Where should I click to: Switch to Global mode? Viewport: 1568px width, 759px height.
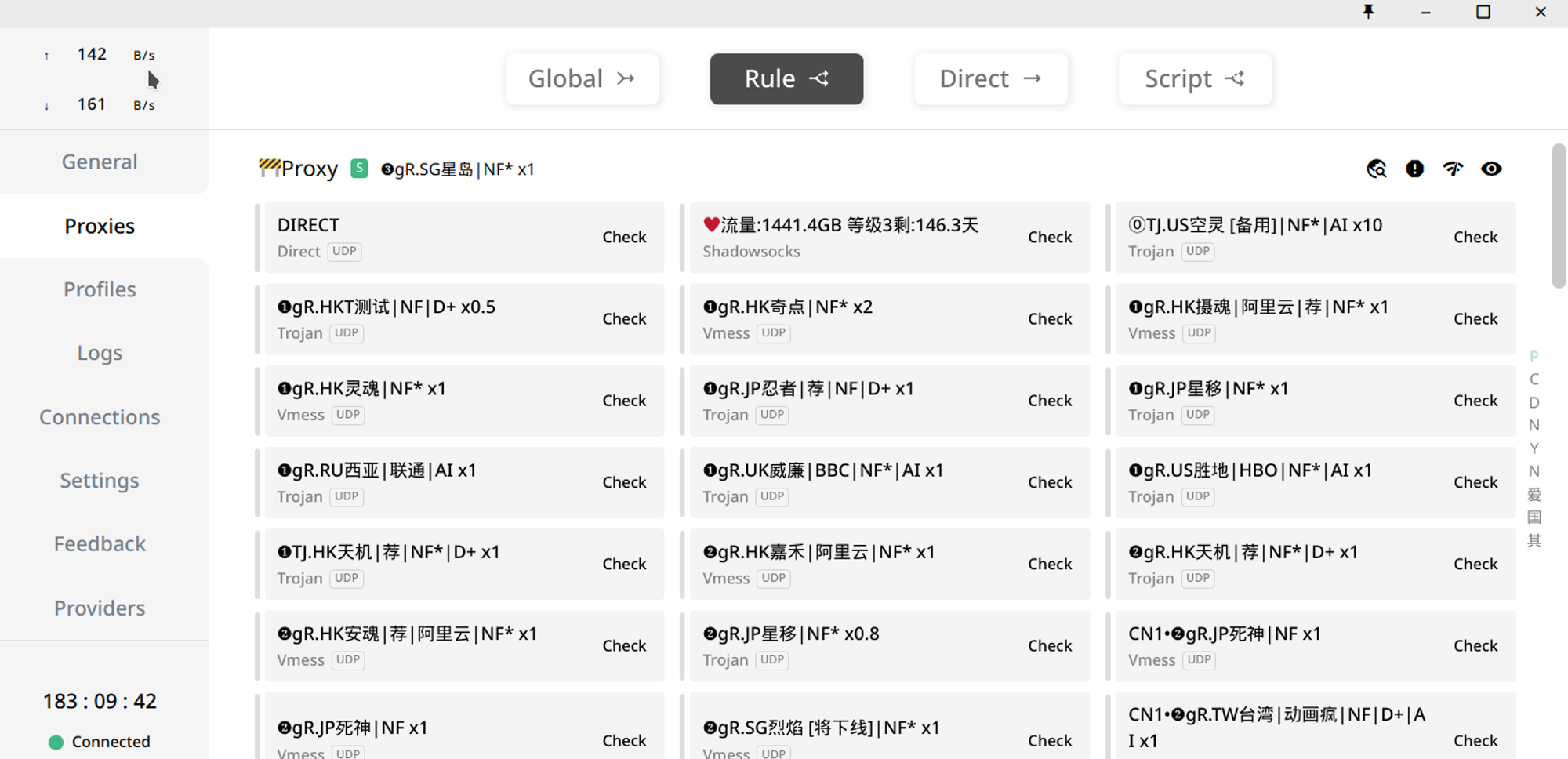pos(583,78)
